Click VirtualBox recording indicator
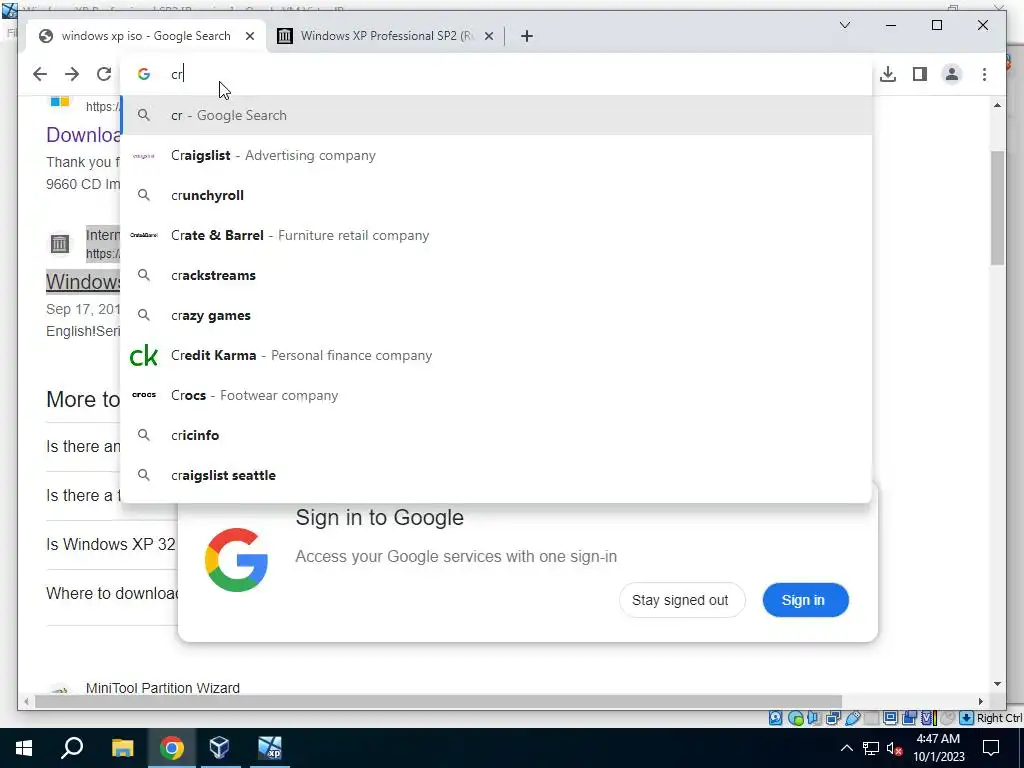 (x=909, y=718)
